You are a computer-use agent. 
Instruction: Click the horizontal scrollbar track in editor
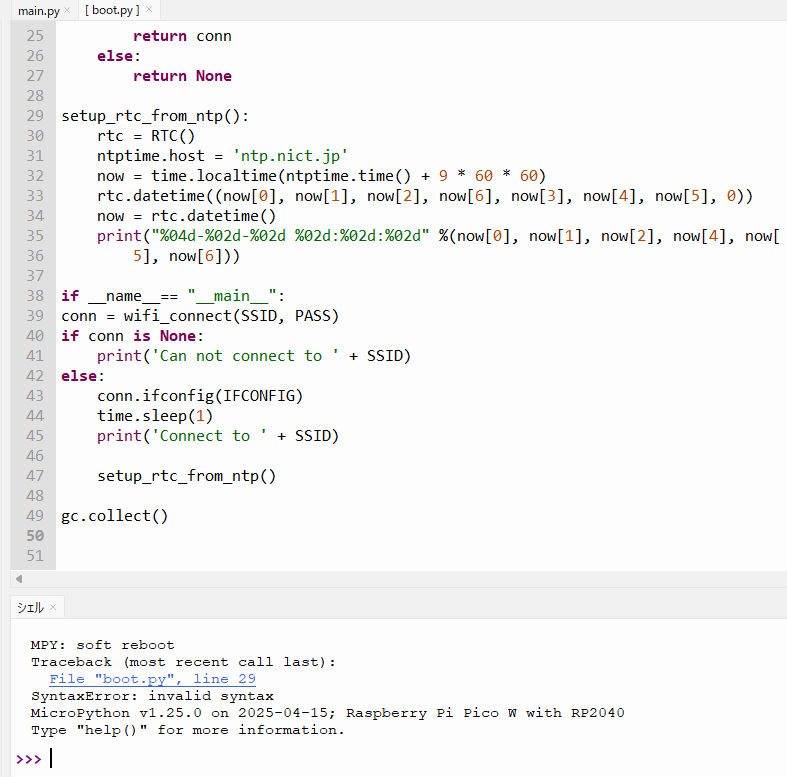pos(400,579)
